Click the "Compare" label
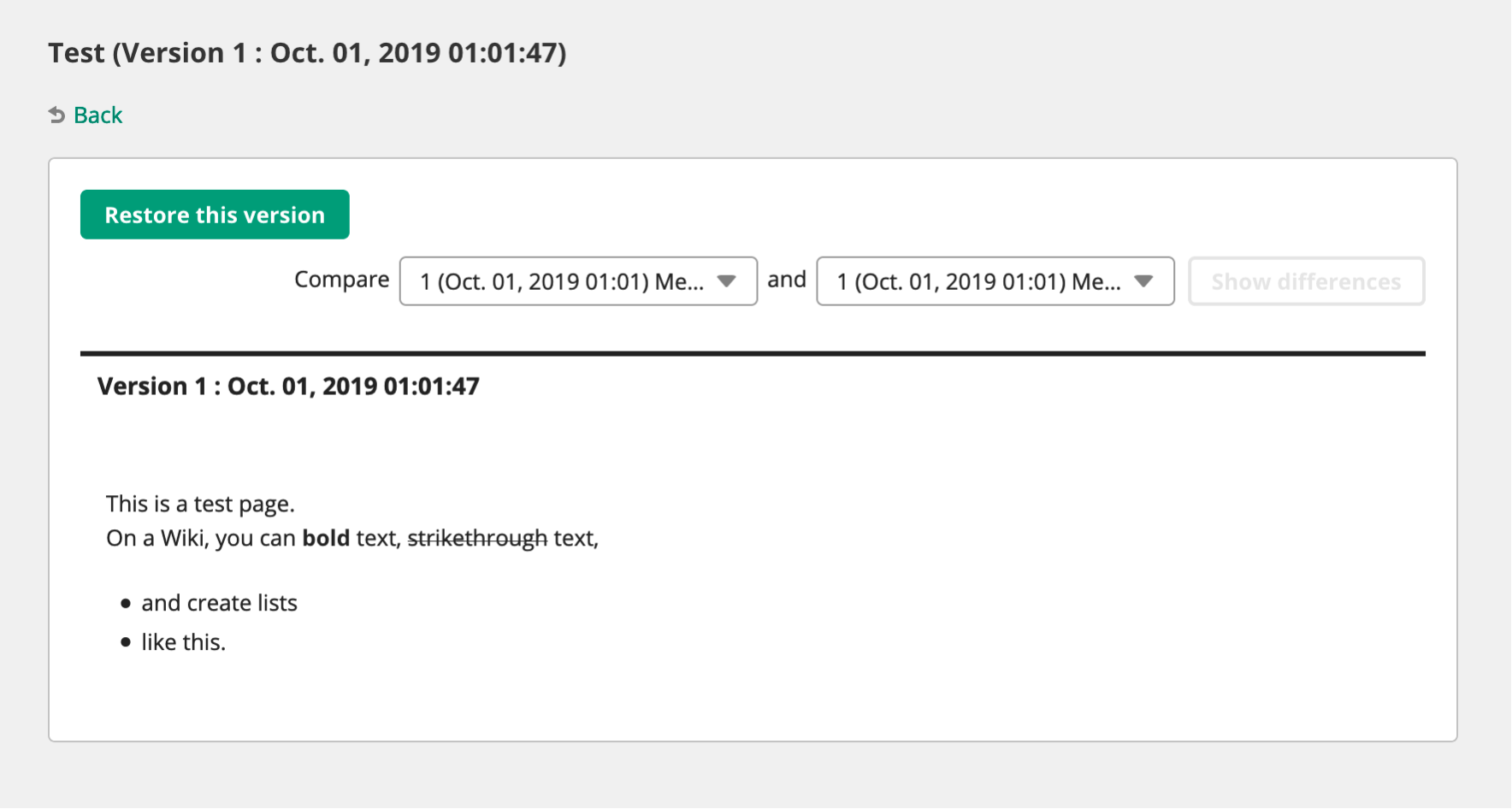Image resolution: width=1512 pixels, height=809 pixels. [x=341, y=280]
